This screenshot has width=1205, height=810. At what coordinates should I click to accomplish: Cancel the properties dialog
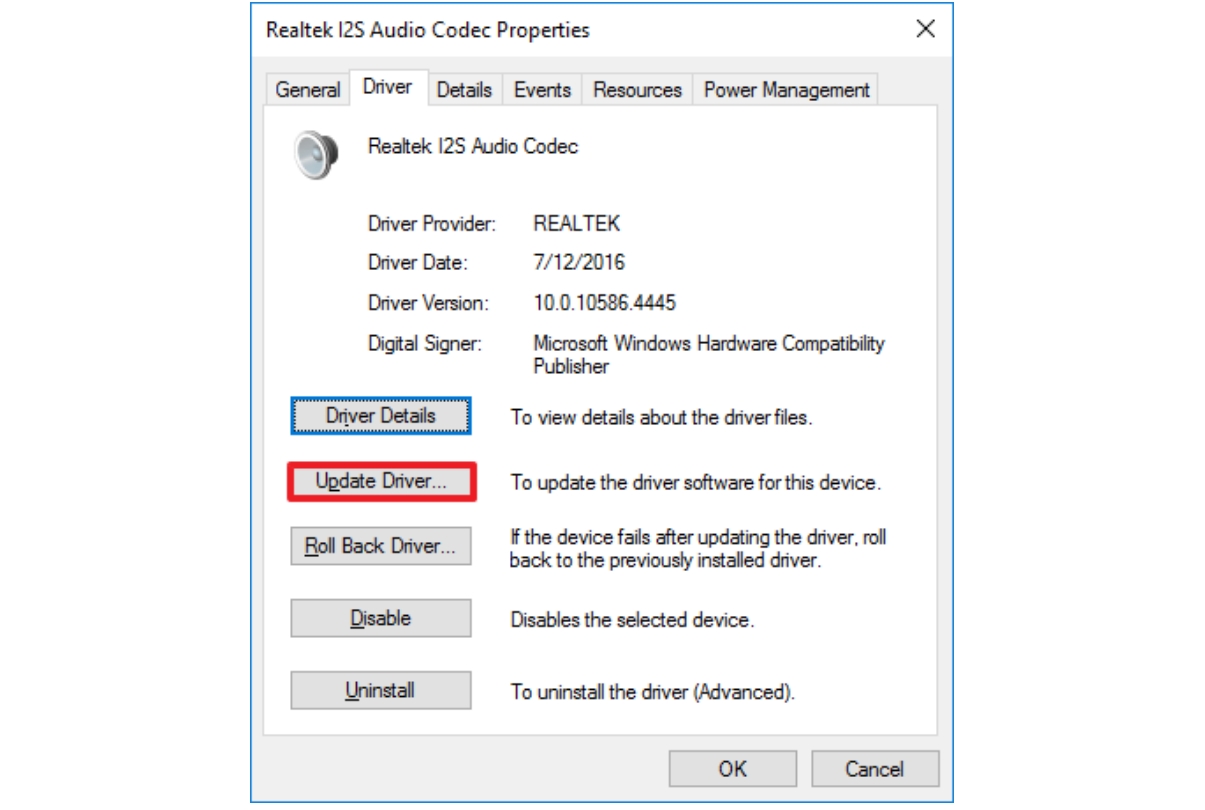pyautogui.click(x=875, y=768)
